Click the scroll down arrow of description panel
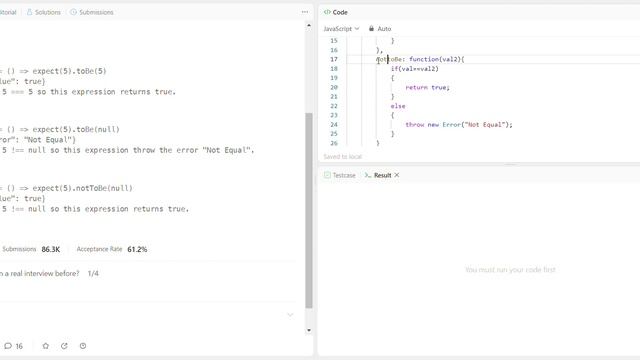Image resolution: width=640 pixels, height=360 pixels. pyautogui.click(x=309, y=330)
